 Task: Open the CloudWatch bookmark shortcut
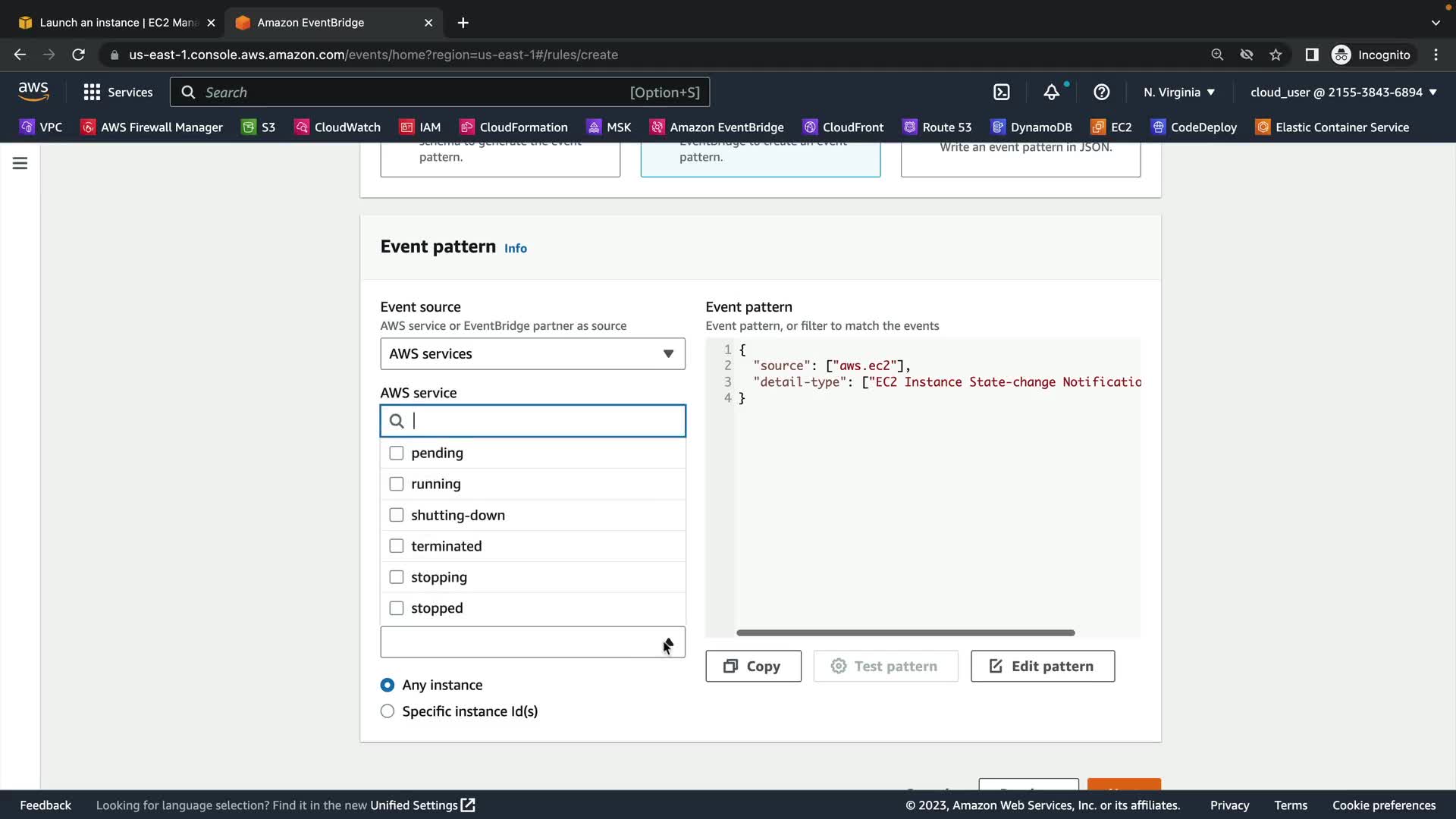point(337,127)
